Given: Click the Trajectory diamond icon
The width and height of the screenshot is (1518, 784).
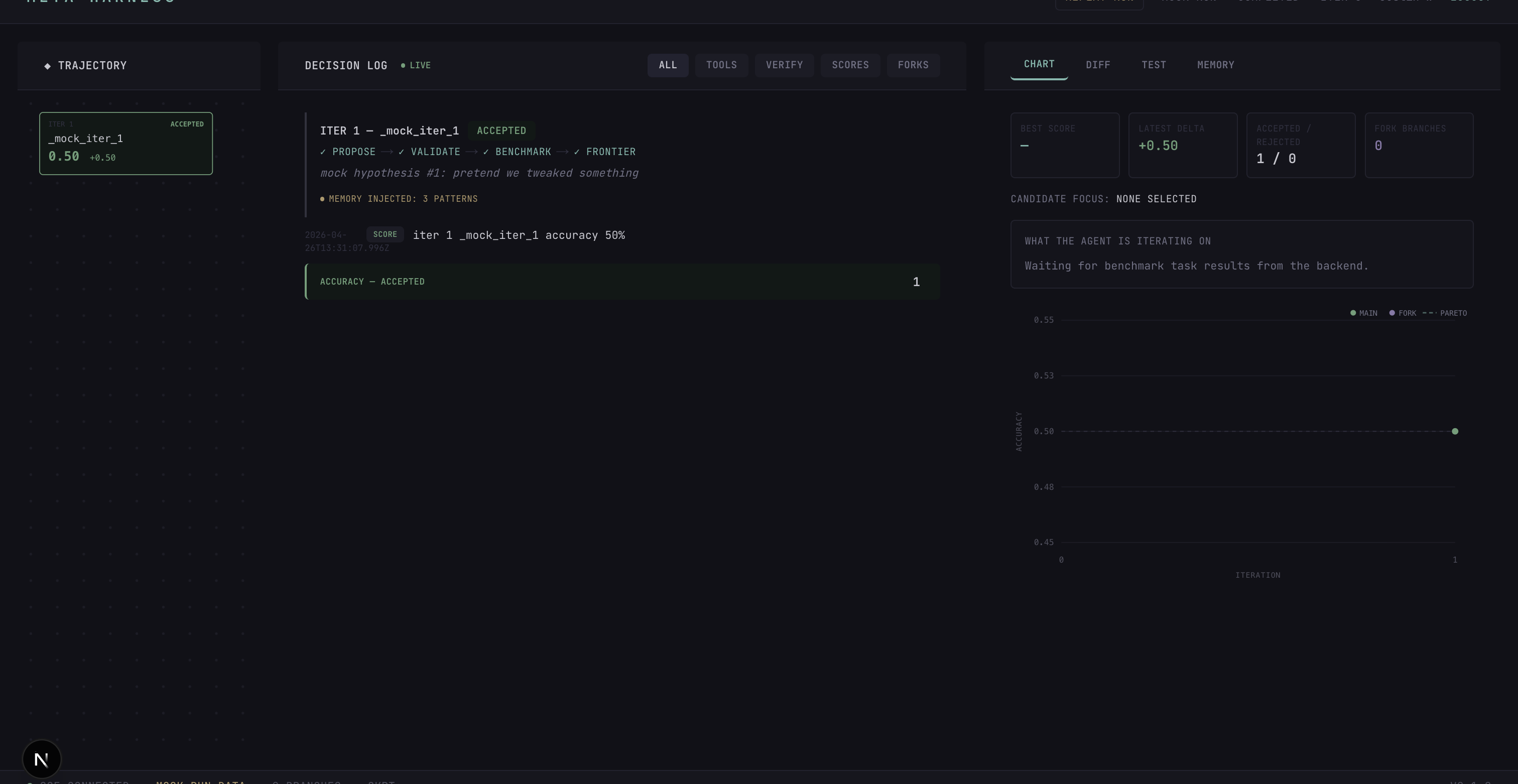Looking at the screenshot, I should pos(48,66).
